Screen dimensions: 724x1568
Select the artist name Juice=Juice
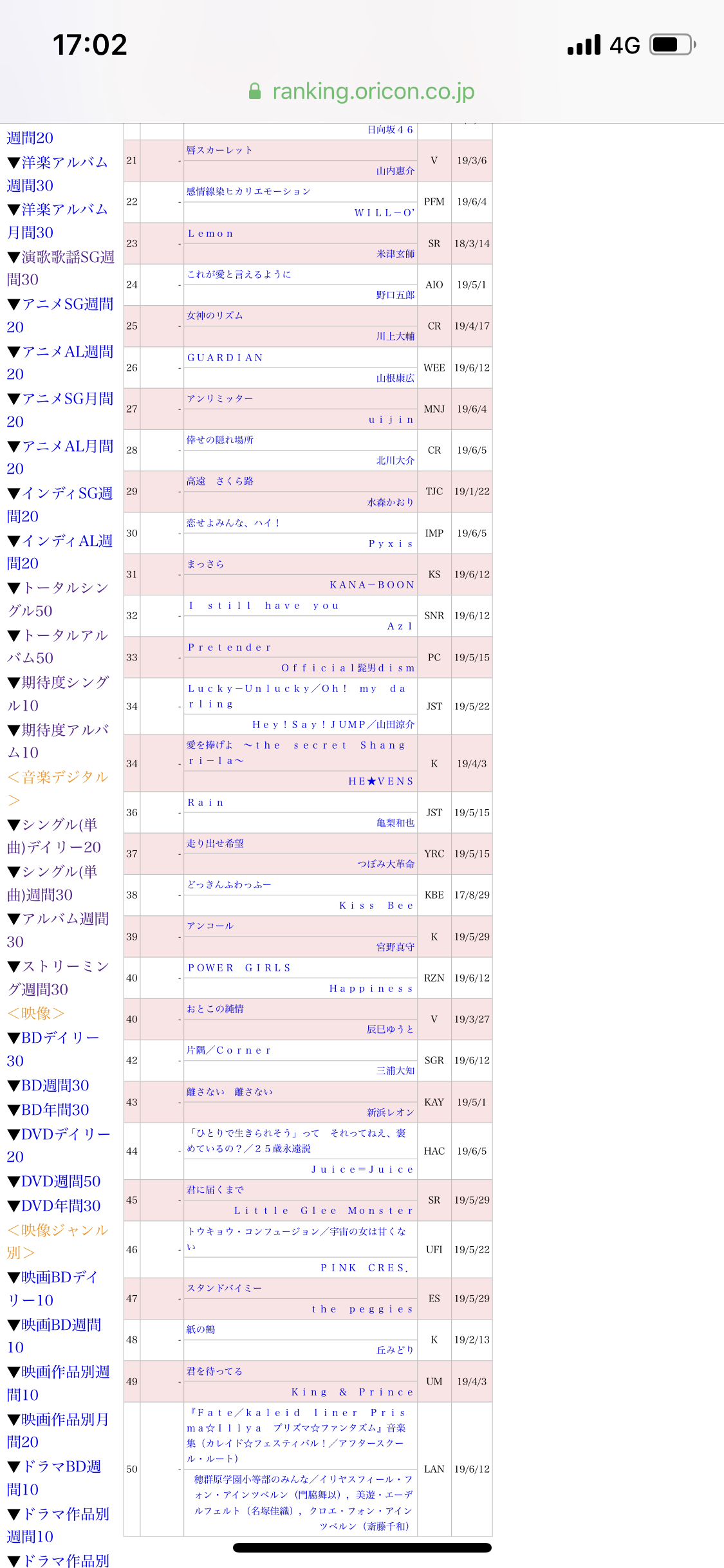point(362,1170)
